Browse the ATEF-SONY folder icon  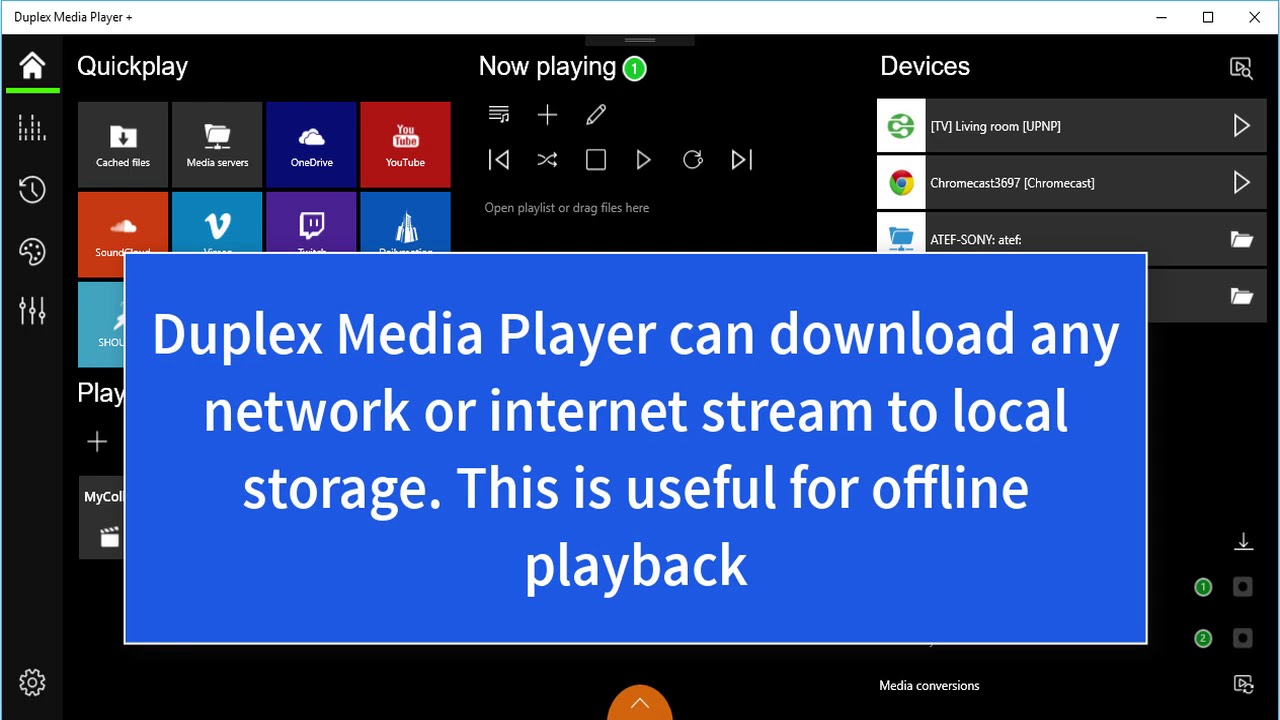(1241, 240)
